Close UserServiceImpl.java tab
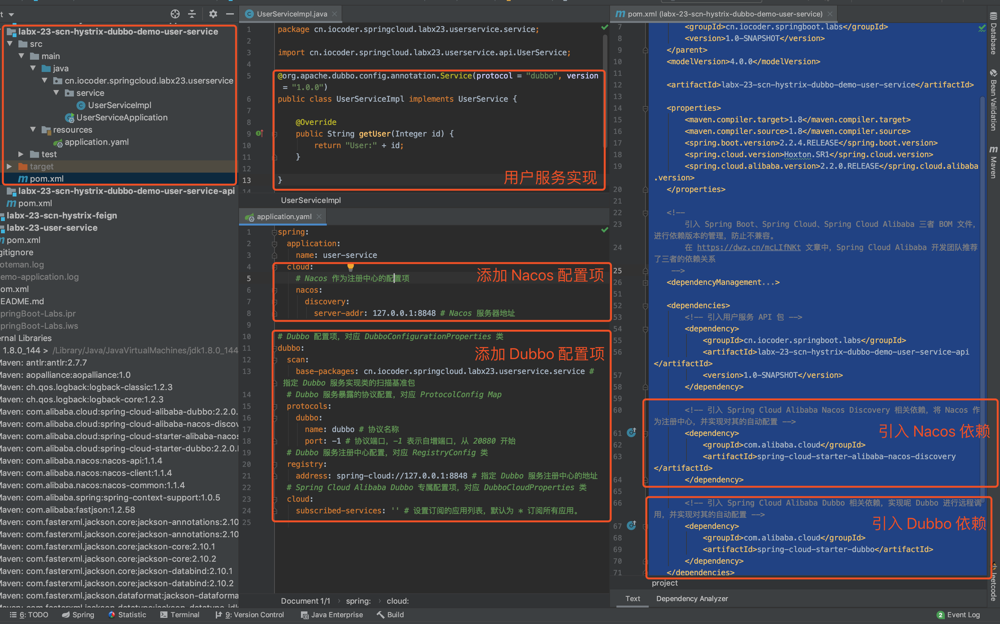The height and width of the screenshot is (624, 1000). (334, 13)
